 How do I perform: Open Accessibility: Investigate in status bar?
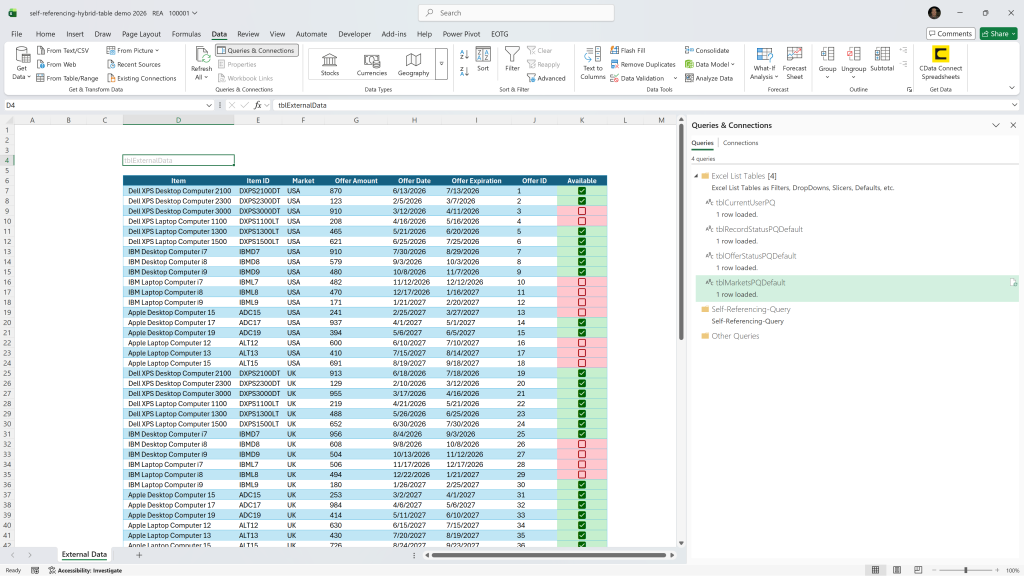click(x=85, y=570)
